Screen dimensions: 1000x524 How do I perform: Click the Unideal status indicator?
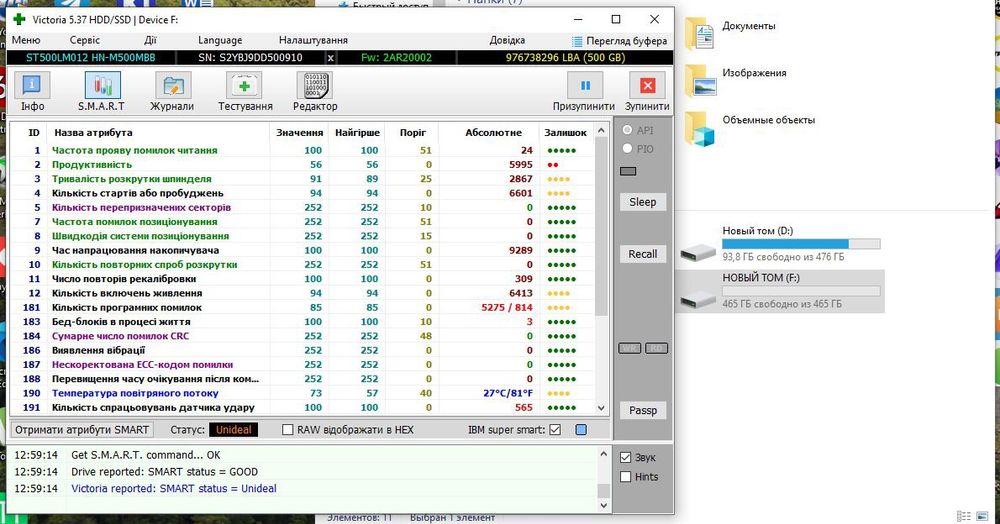pyautogui.click(x=233, y=430)
